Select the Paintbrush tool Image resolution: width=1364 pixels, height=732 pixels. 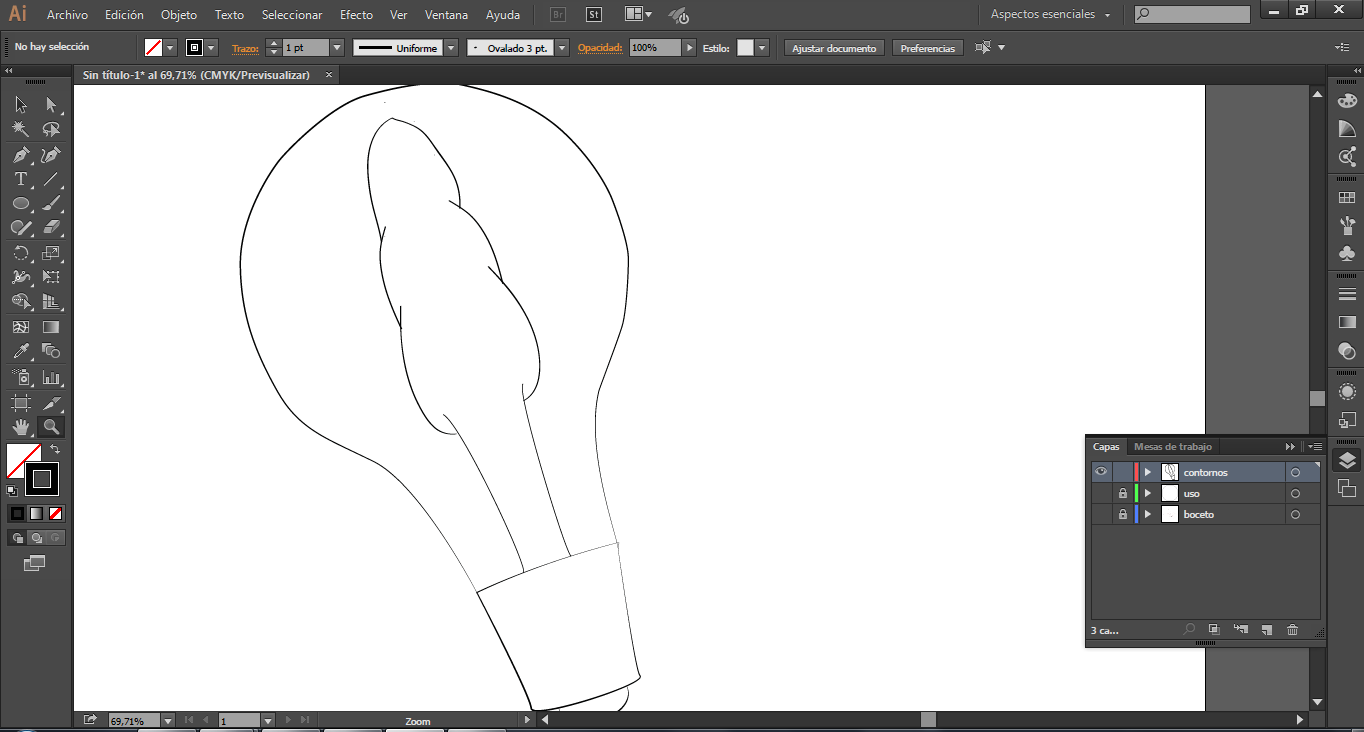(51, 204)
